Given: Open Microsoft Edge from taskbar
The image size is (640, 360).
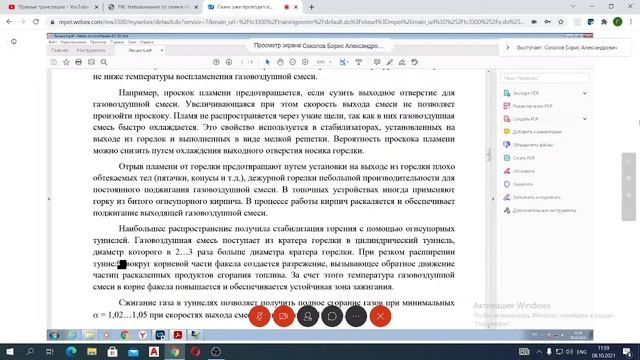Looking at the screenshot, I should point(71,351).
